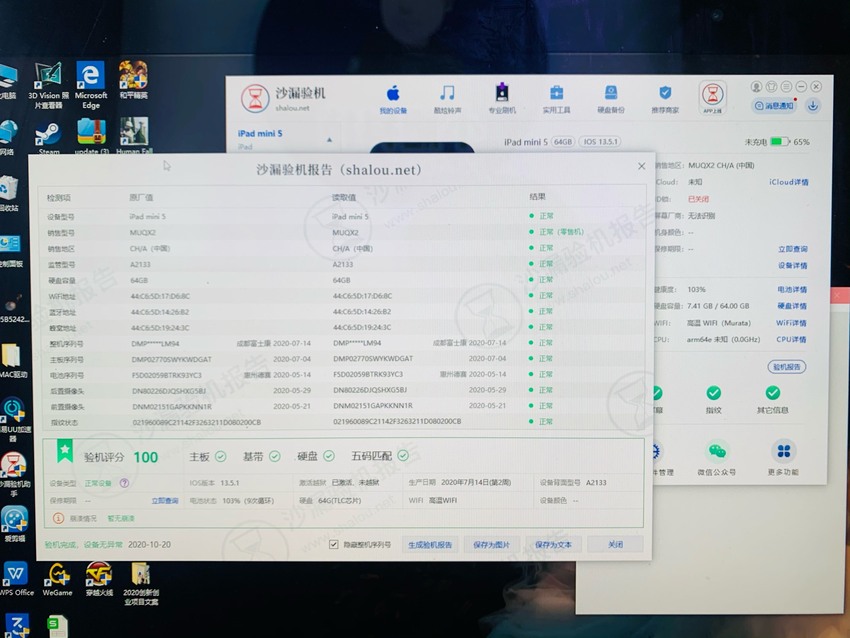Click the iOS 13.5.1 version badge
The width and height of the screenshot is (850, 638).
(600, 141)
